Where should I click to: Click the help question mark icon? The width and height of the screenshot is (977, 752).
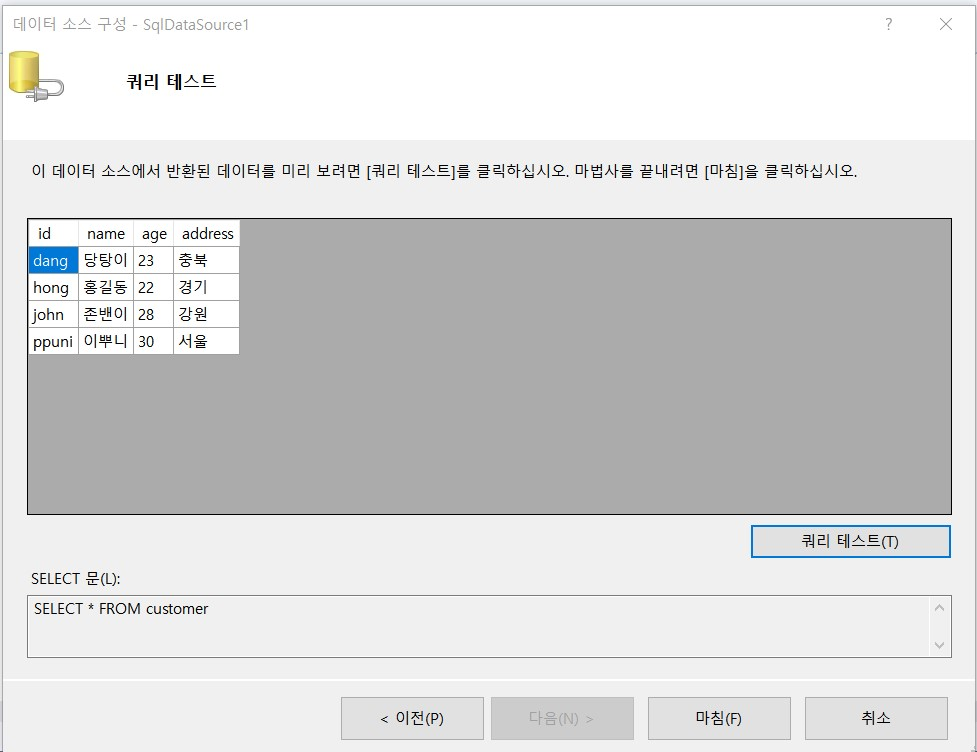click(x=889, y=24)
